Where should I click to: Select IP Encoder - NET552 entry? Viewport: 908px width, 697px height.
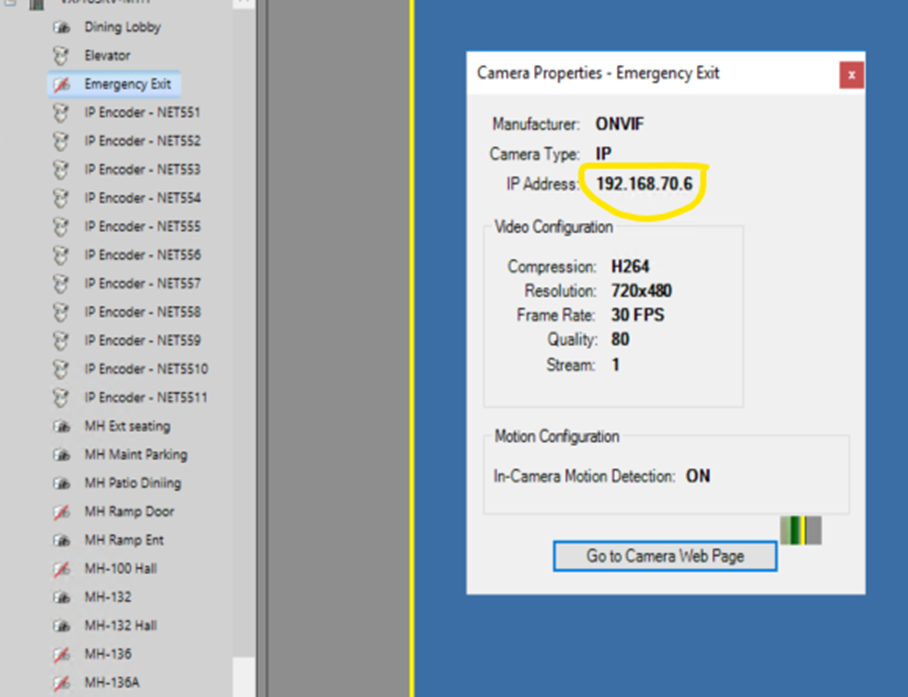coord(142,141)
